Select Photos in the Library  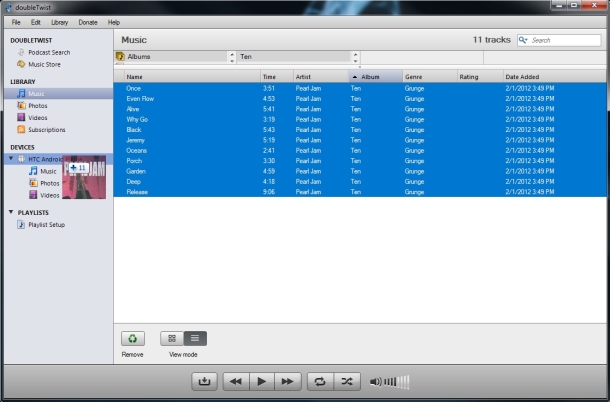(x=38, y=105)
